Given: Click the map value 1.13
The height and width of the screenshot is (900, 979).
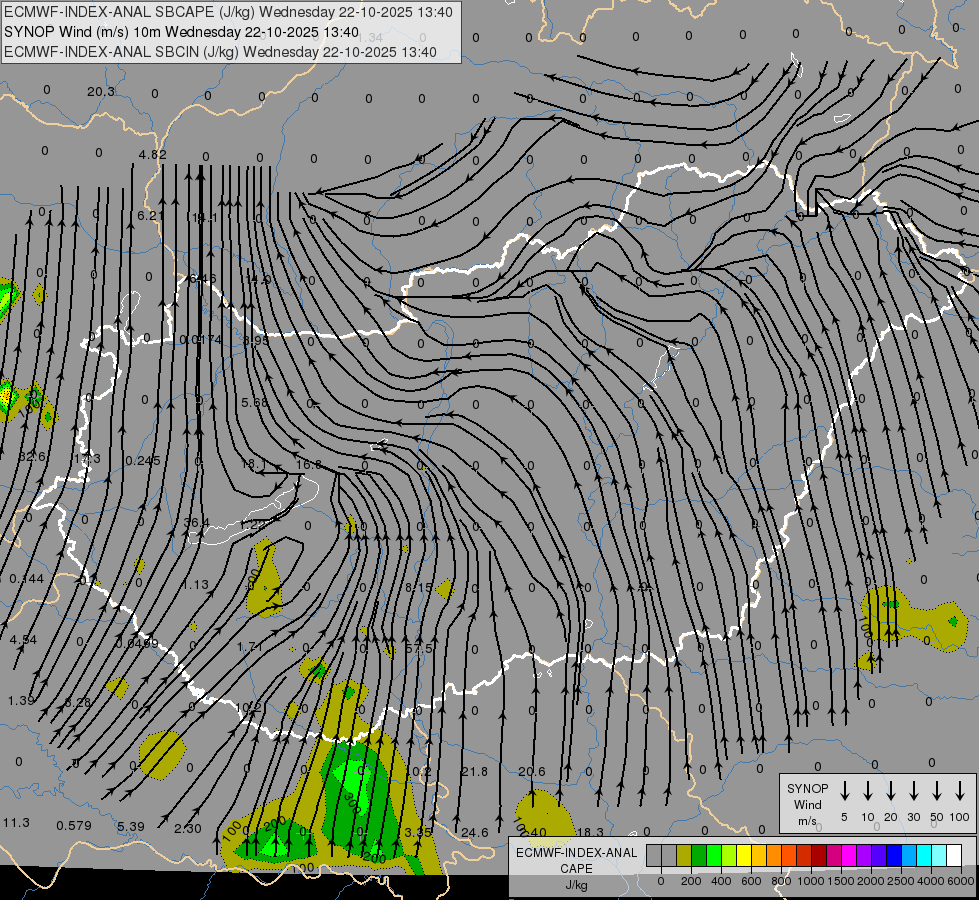Looking at the screenshot, I should tap(195, 585).
